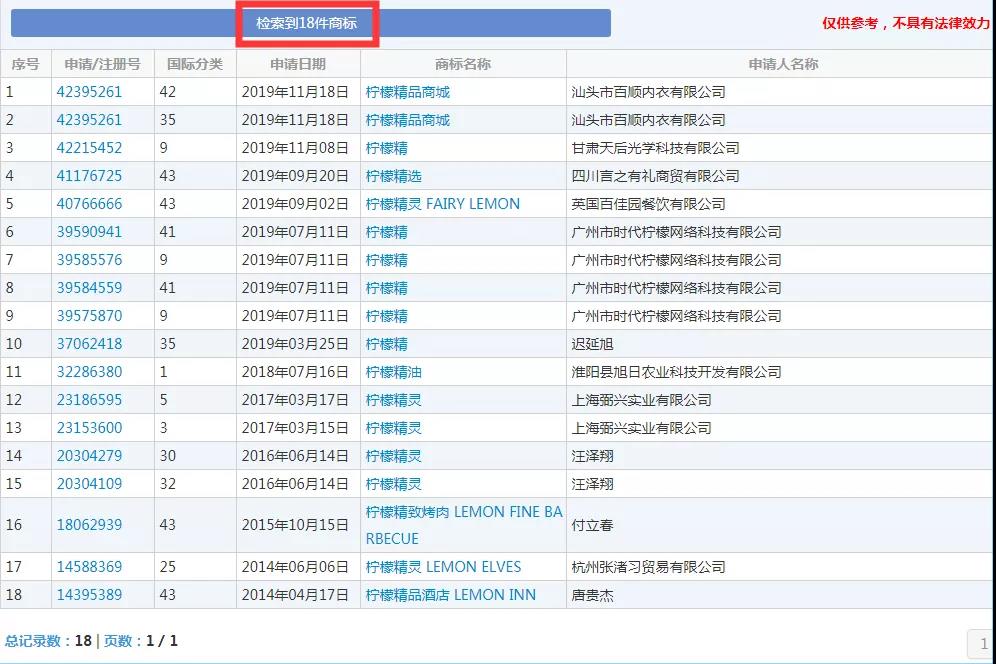Click trademark 柠檬精灵 in row 13
The width and height of the screenshot is (996, 664).
[x=393, y=428]
